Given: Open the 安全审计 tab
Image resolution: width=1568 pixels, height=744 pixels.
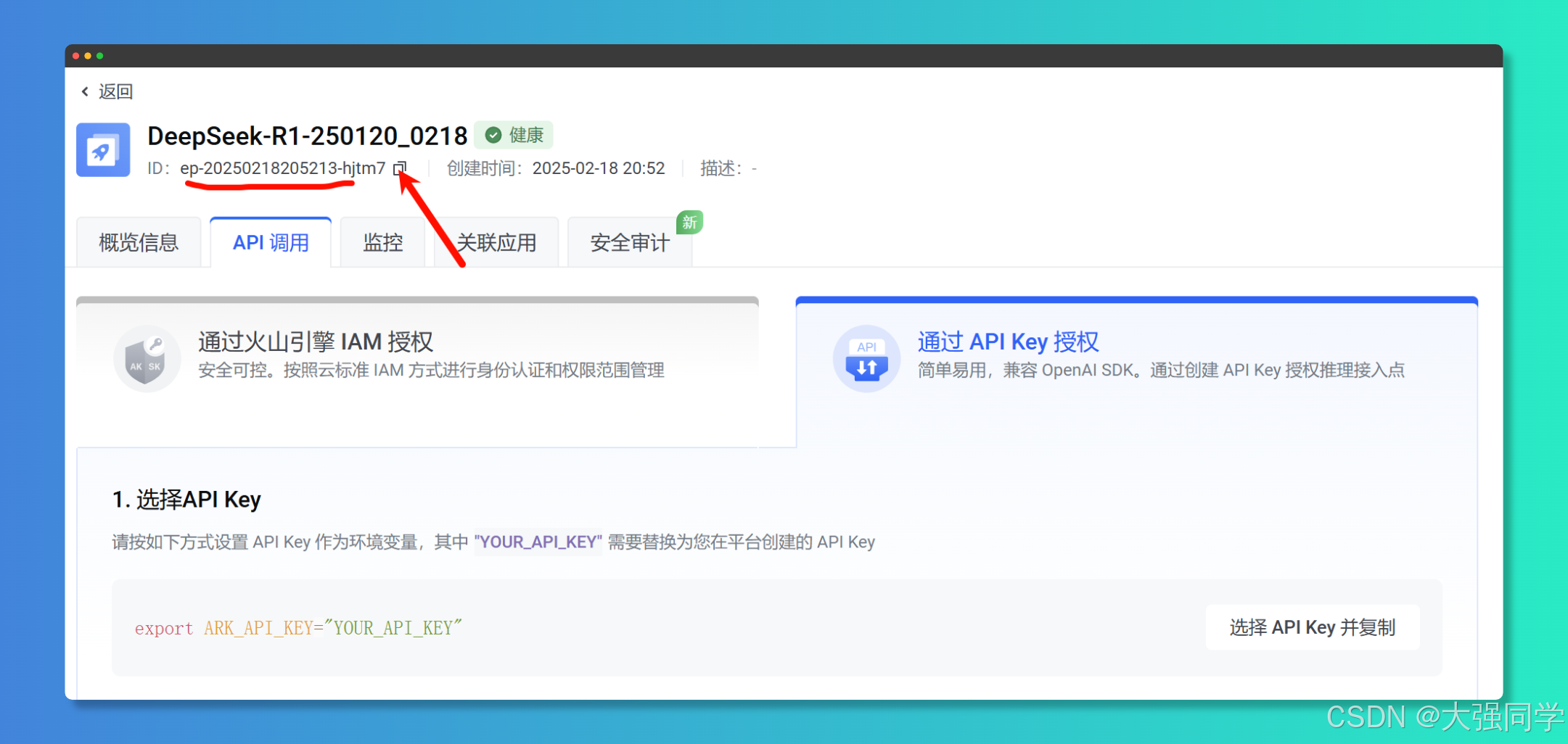Looking at the screenshot, I should coord(630,242).
